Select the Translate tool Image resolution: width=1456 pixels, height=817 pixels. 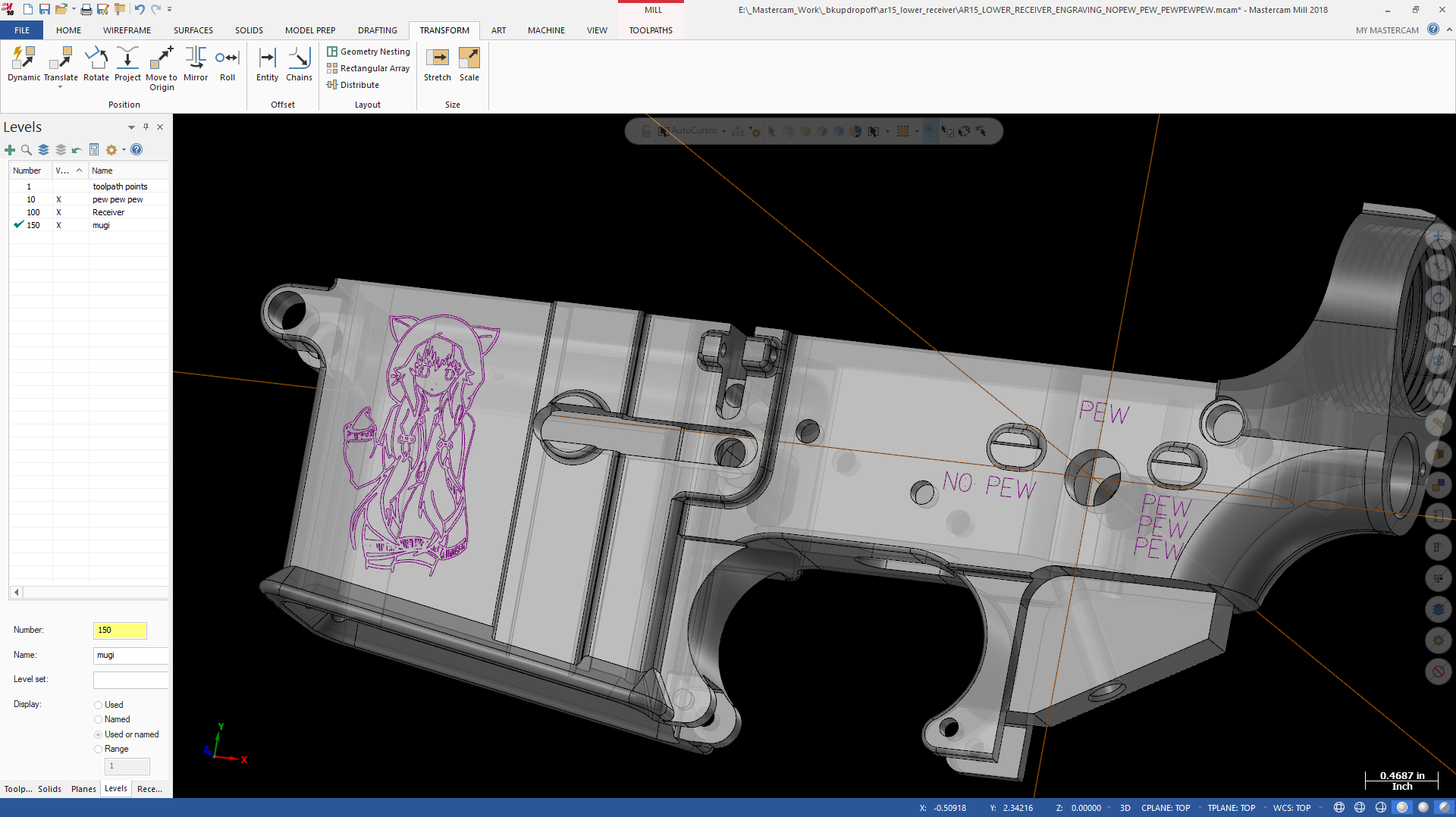click(x=61, y=64)
